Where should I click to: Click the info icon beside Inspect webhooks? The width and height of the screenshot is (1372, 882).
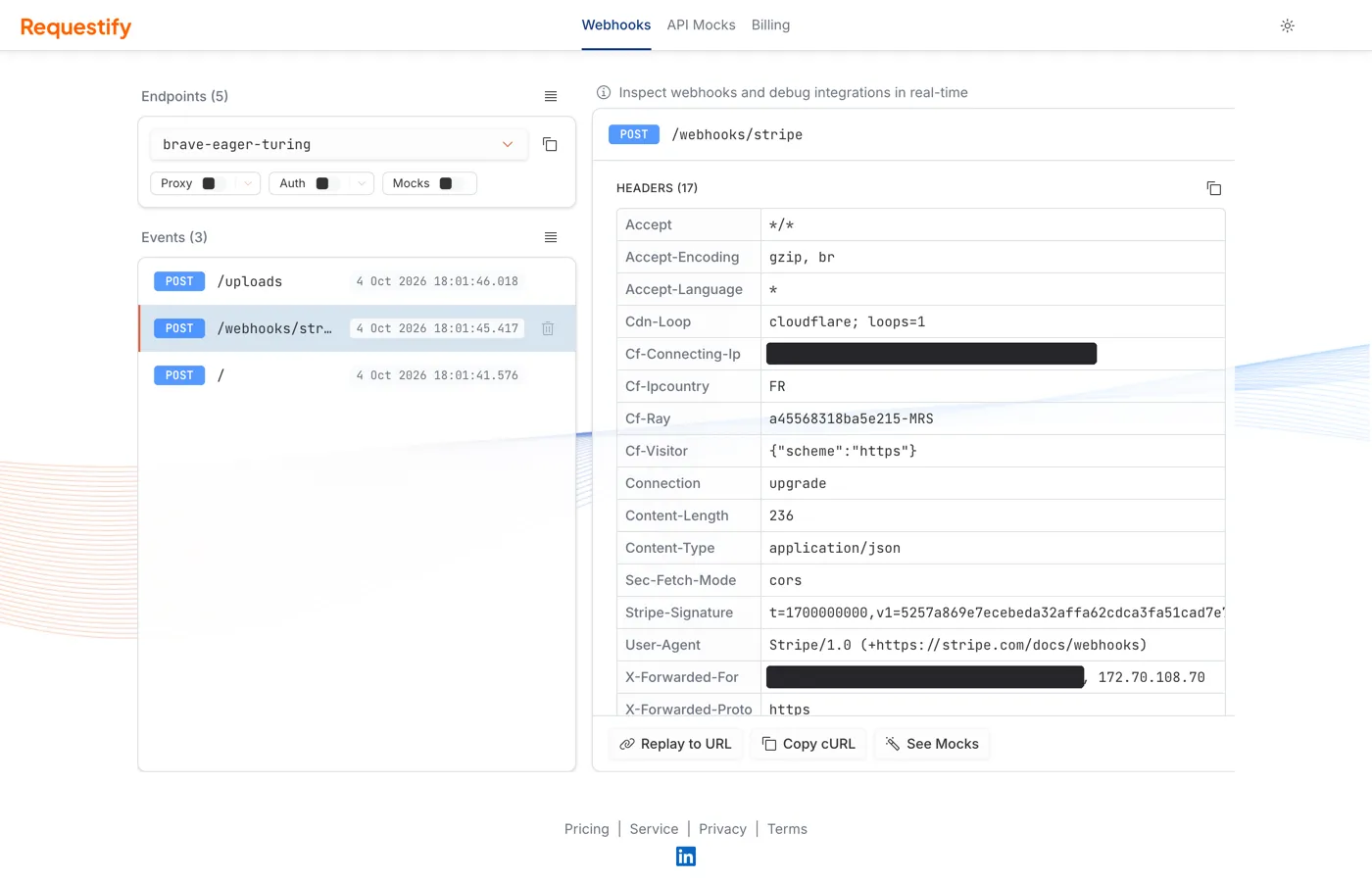point(604,92)
